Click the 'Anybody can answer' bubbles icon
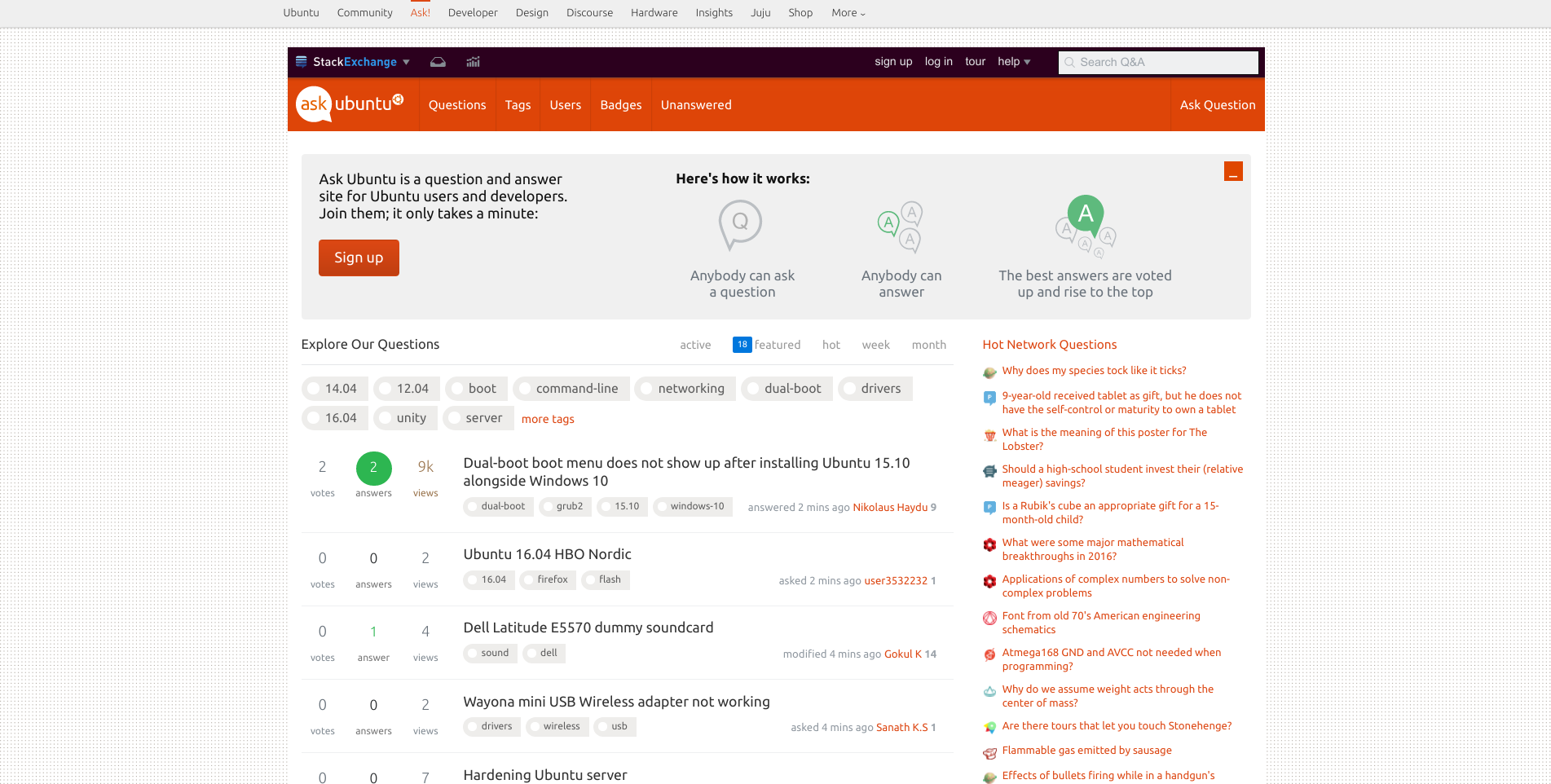The width and height of the screenshot is (1551, 784). point(900,227)
